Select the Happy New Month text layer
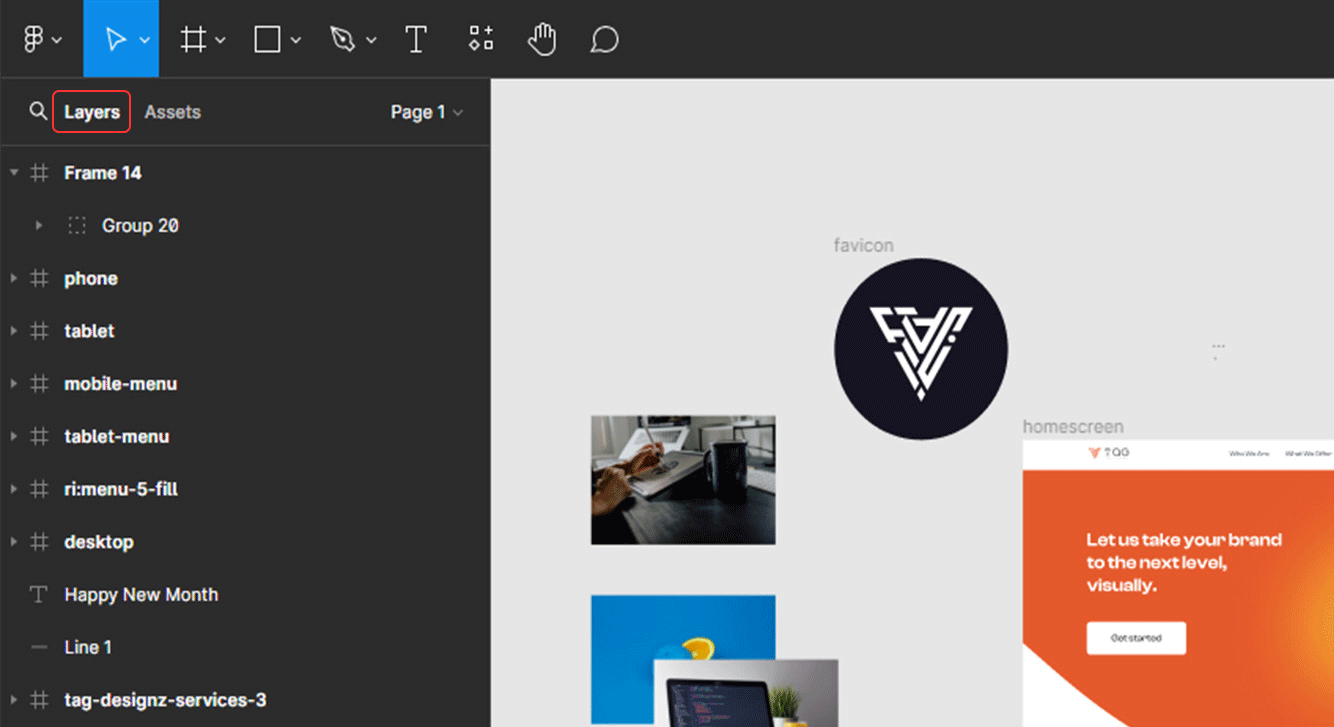 point(245,595)
